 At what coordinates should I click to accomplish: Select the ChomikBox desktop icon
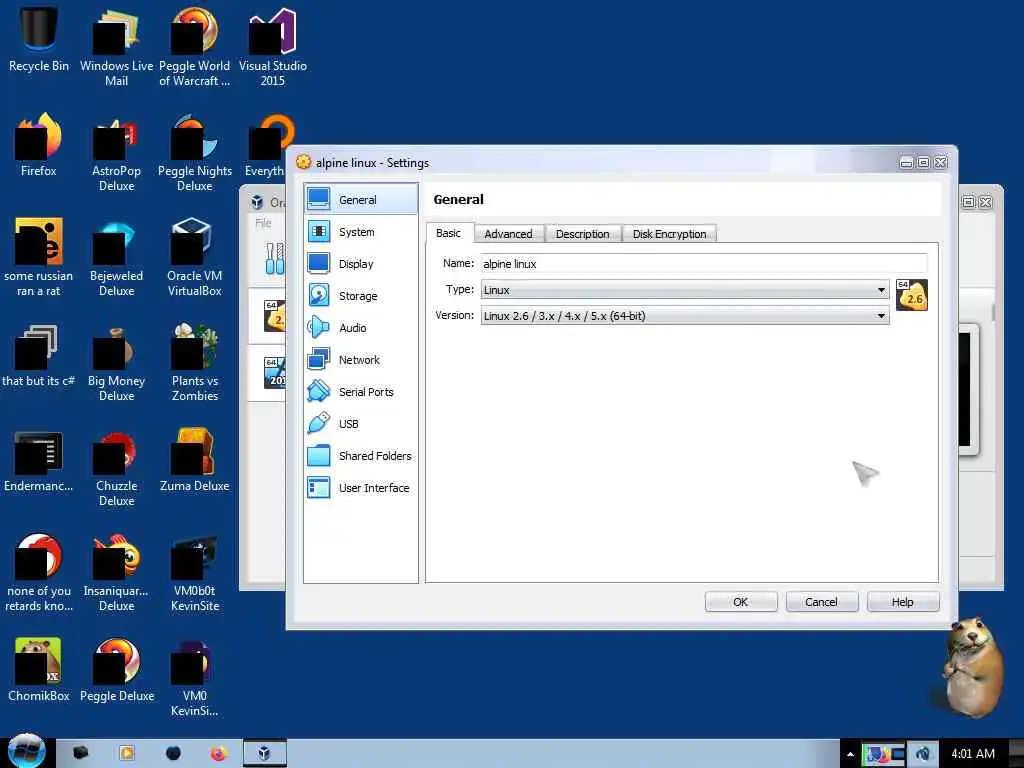[x=39, y=670]
